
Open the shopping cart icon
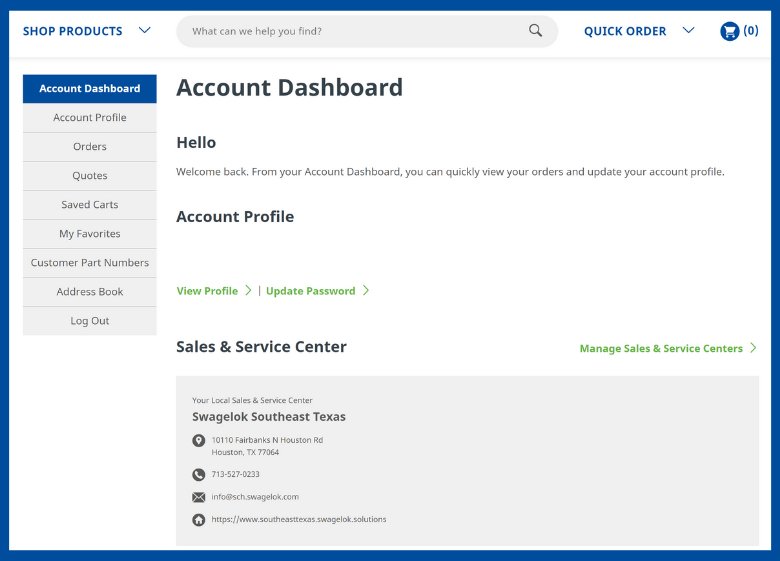(730, 31)
